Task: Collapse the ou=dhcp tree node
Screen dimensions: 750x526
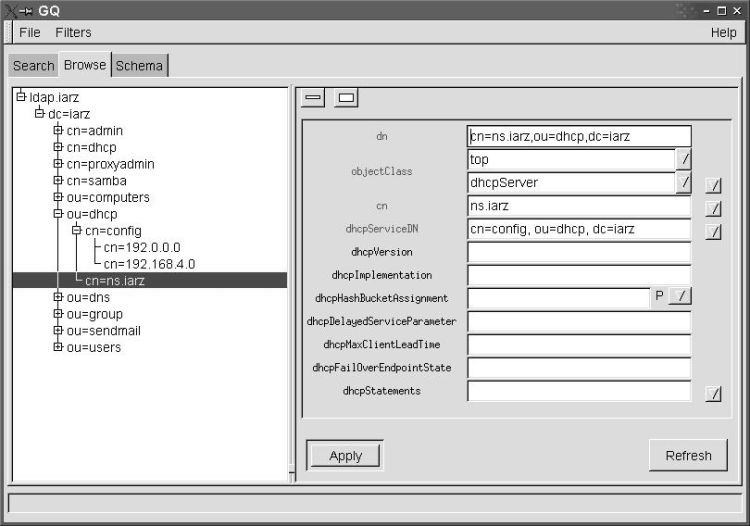Action: 58,214
